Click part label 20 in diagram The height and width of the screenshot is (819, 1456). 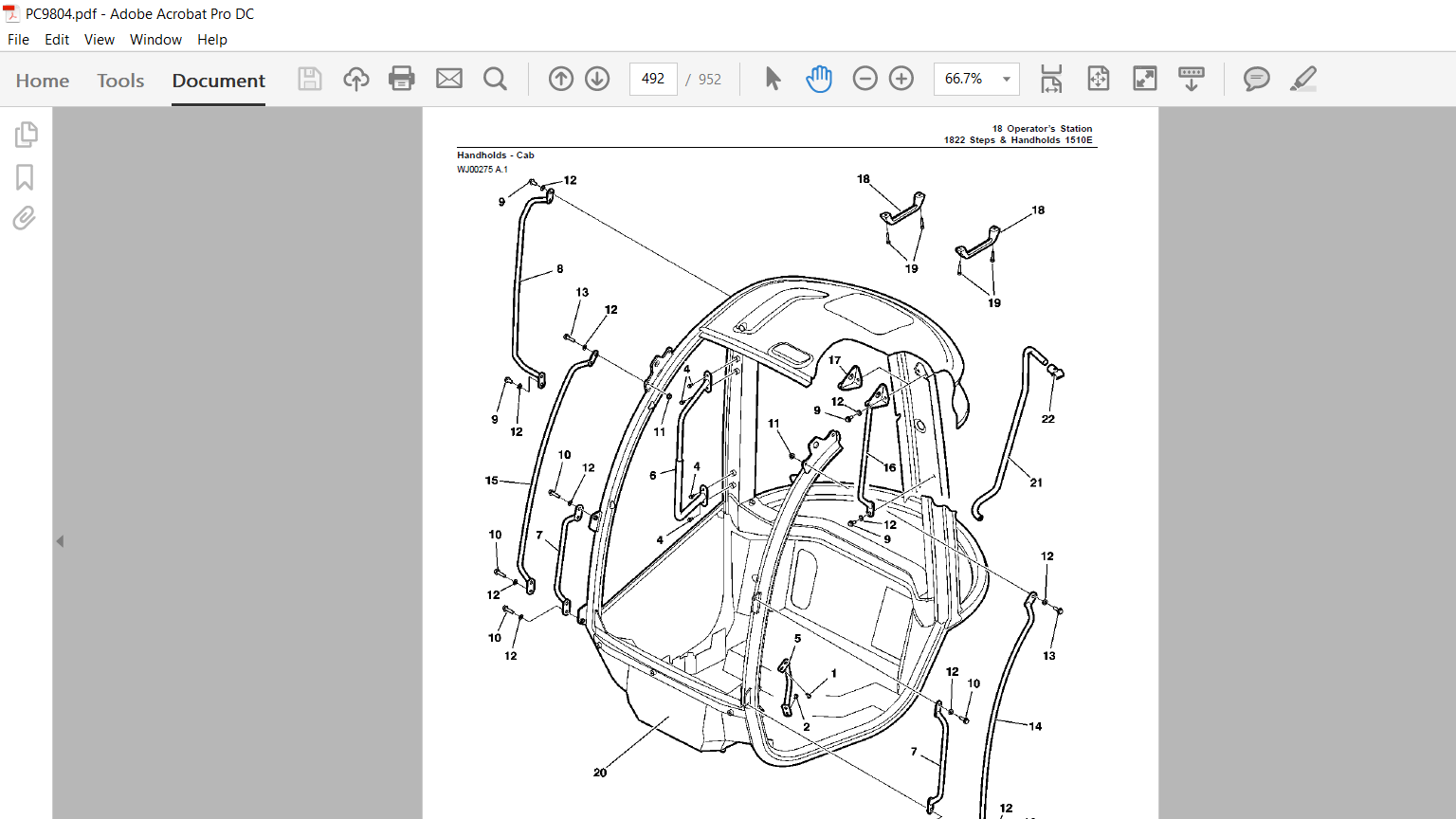600,773
